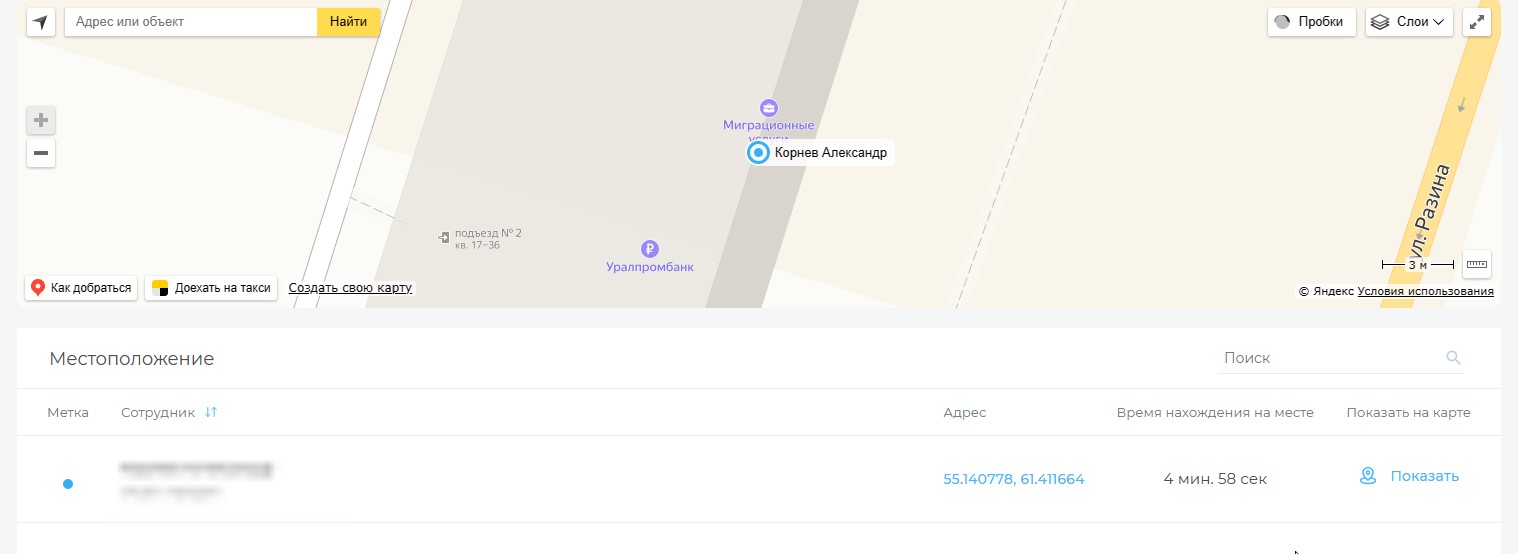Click the Как добраться button
The image size is (1518, 554).
click(x=81, y=288)
